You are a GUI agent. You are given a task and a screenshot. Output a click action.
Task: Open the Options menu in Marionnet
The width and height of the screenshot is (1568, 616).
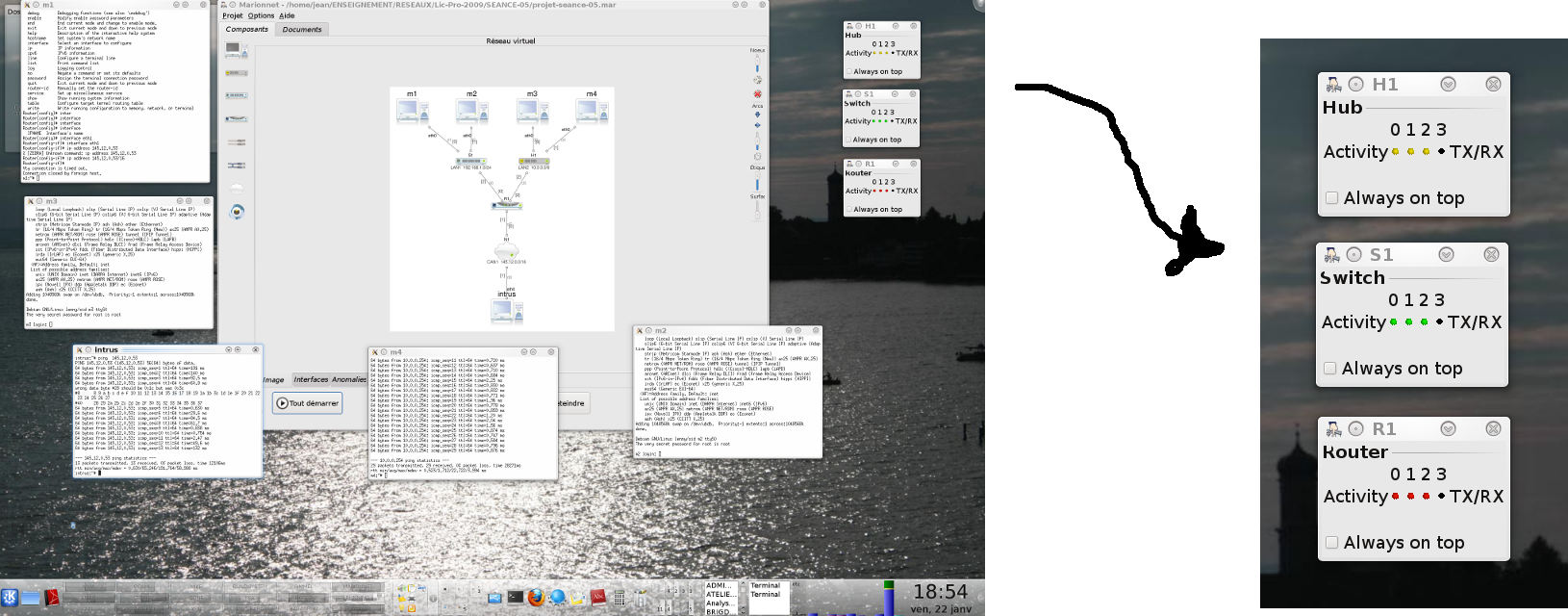(x=261, y=15)
